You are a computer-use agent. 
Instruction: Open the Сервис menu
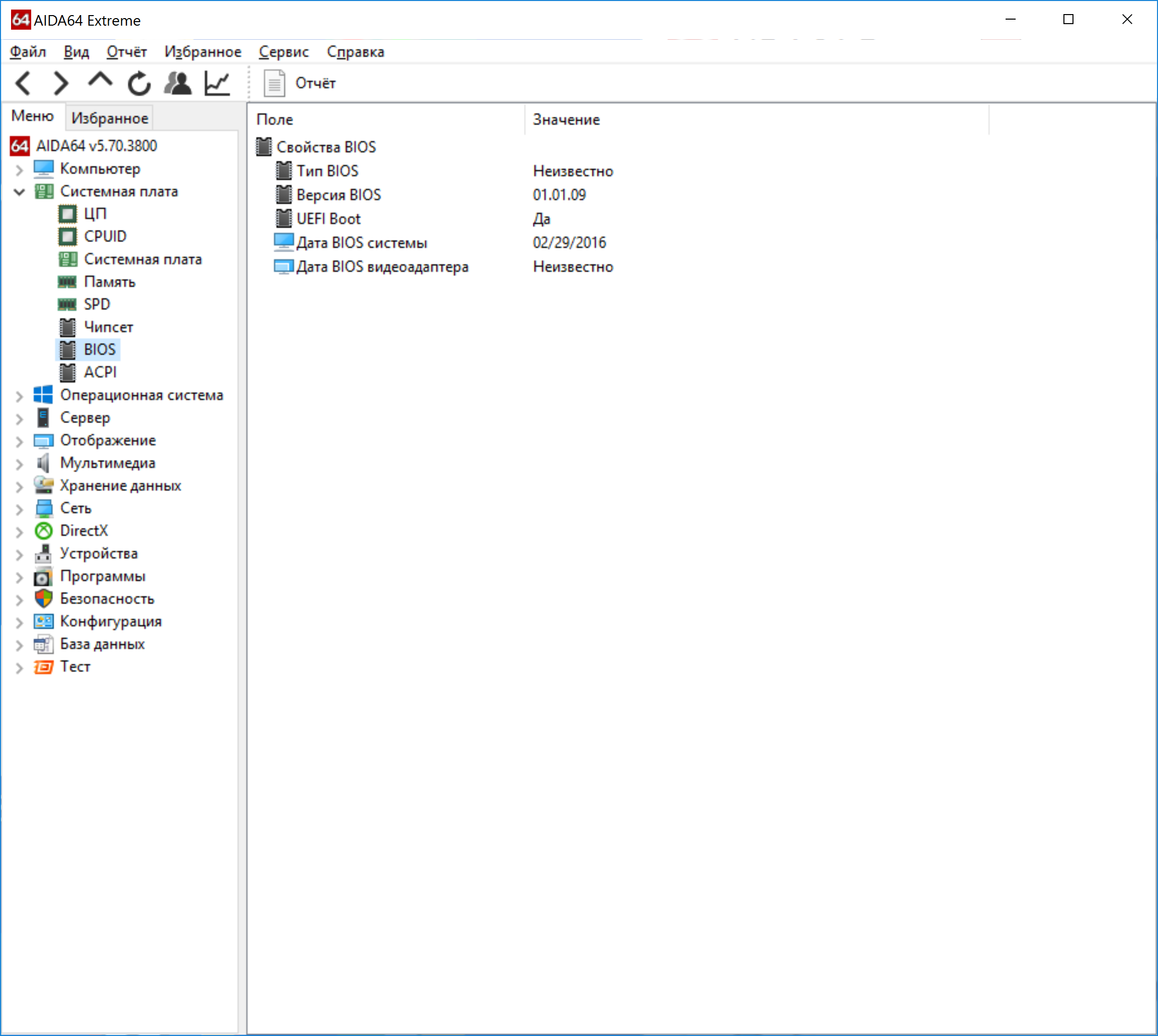click(284, 52)
